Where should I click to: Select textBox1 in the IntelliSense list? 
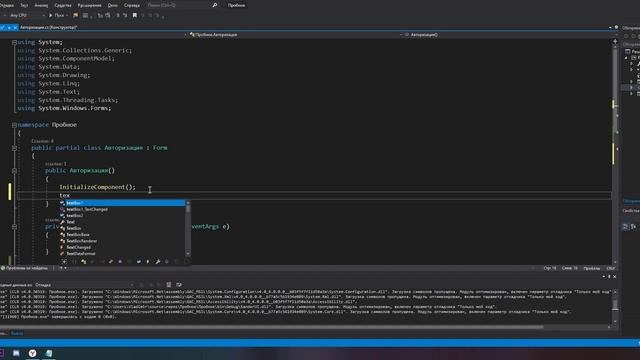click(122, 203)
